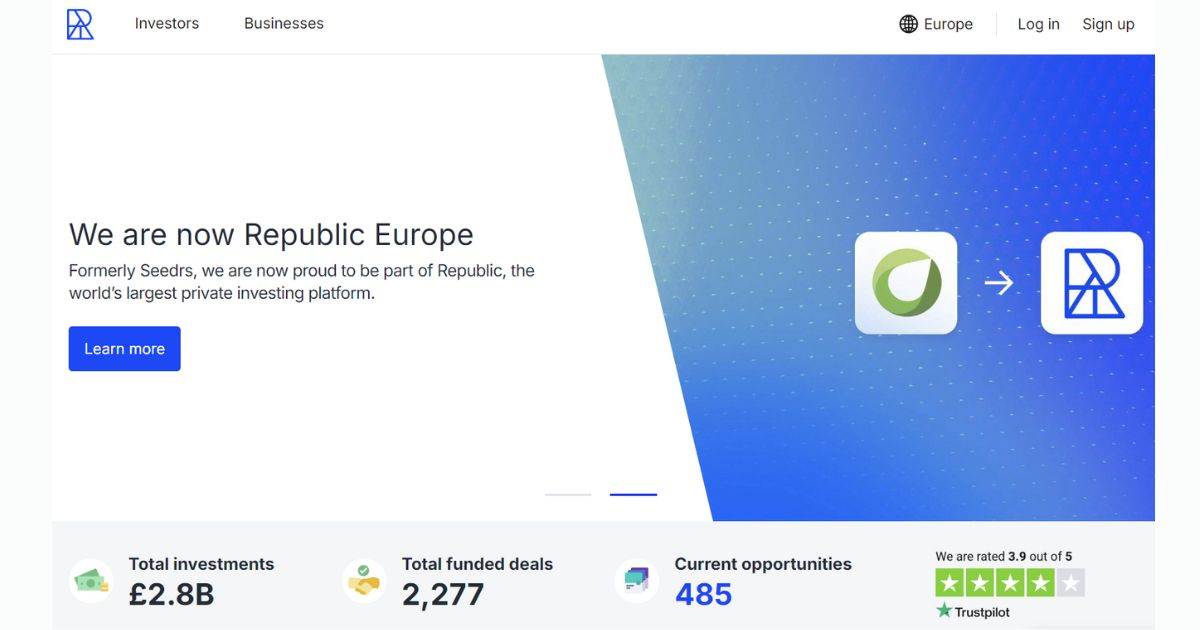
Task: Click the Sign up link
Action: pyautogui.click(x=1108, y=23)
